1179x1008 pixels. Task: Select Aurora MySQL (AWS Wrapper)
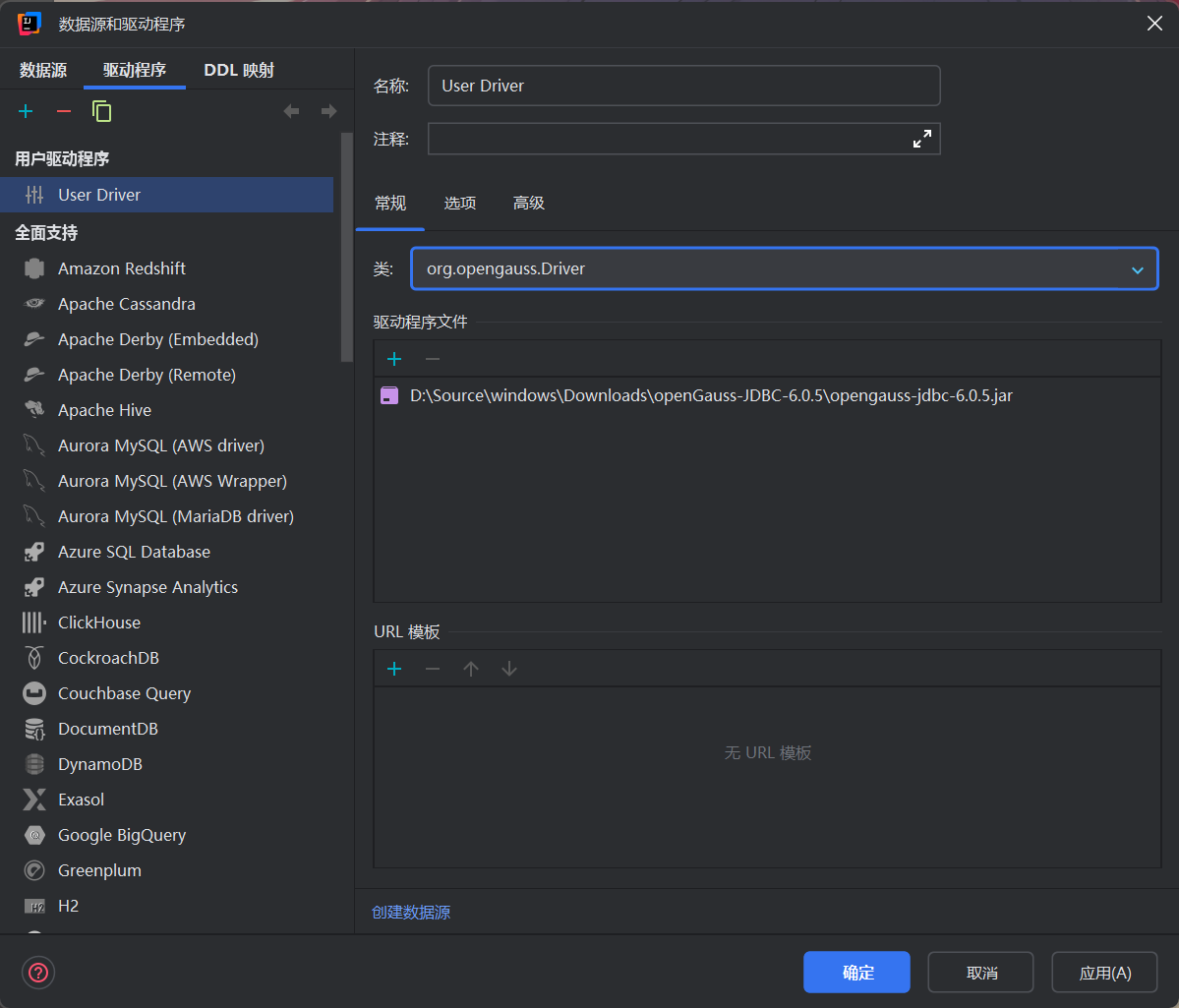(x=167, y=481)
